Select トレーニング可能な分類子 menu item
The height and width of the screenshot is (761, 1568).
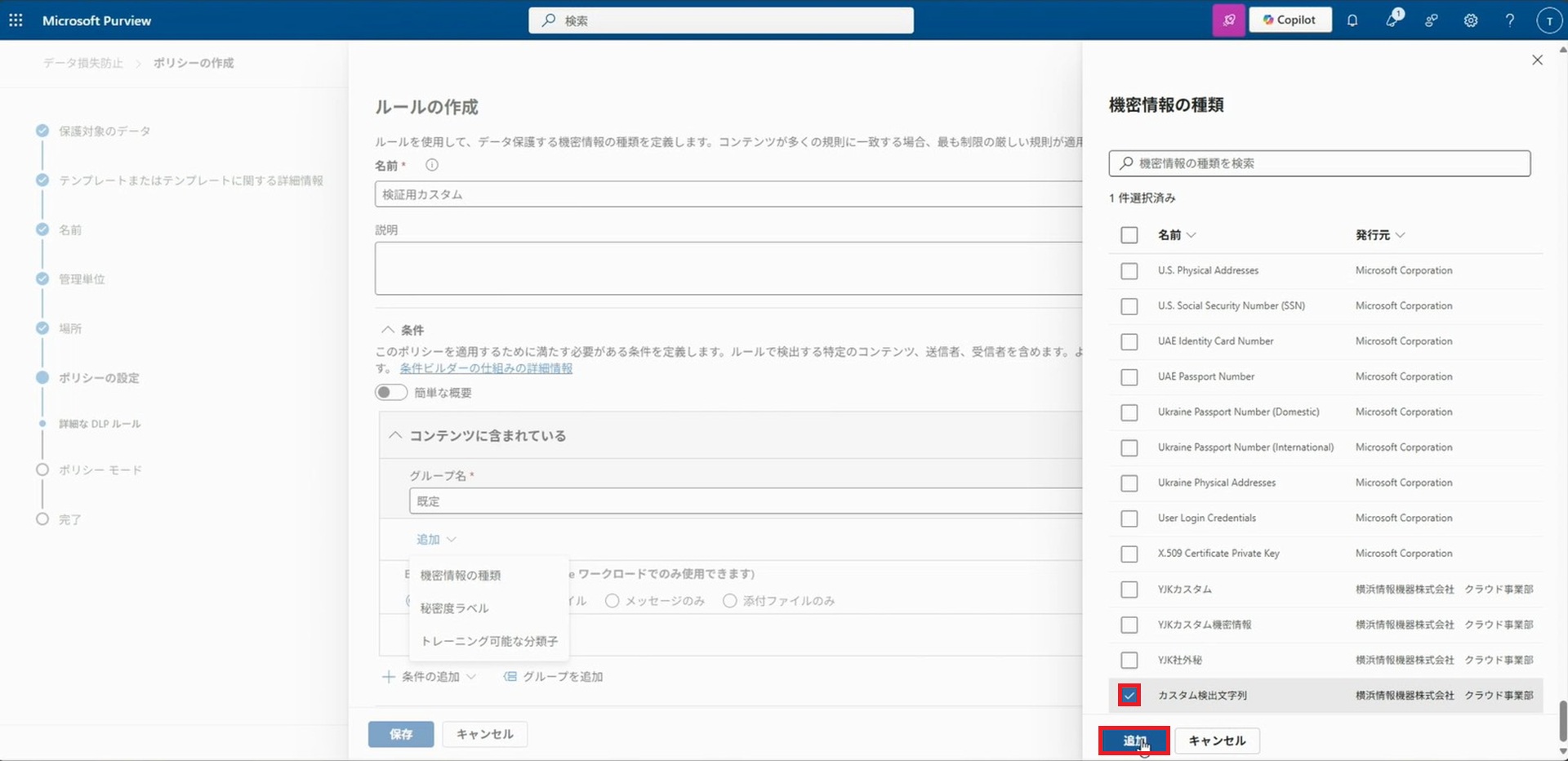(x=488, y=641)
